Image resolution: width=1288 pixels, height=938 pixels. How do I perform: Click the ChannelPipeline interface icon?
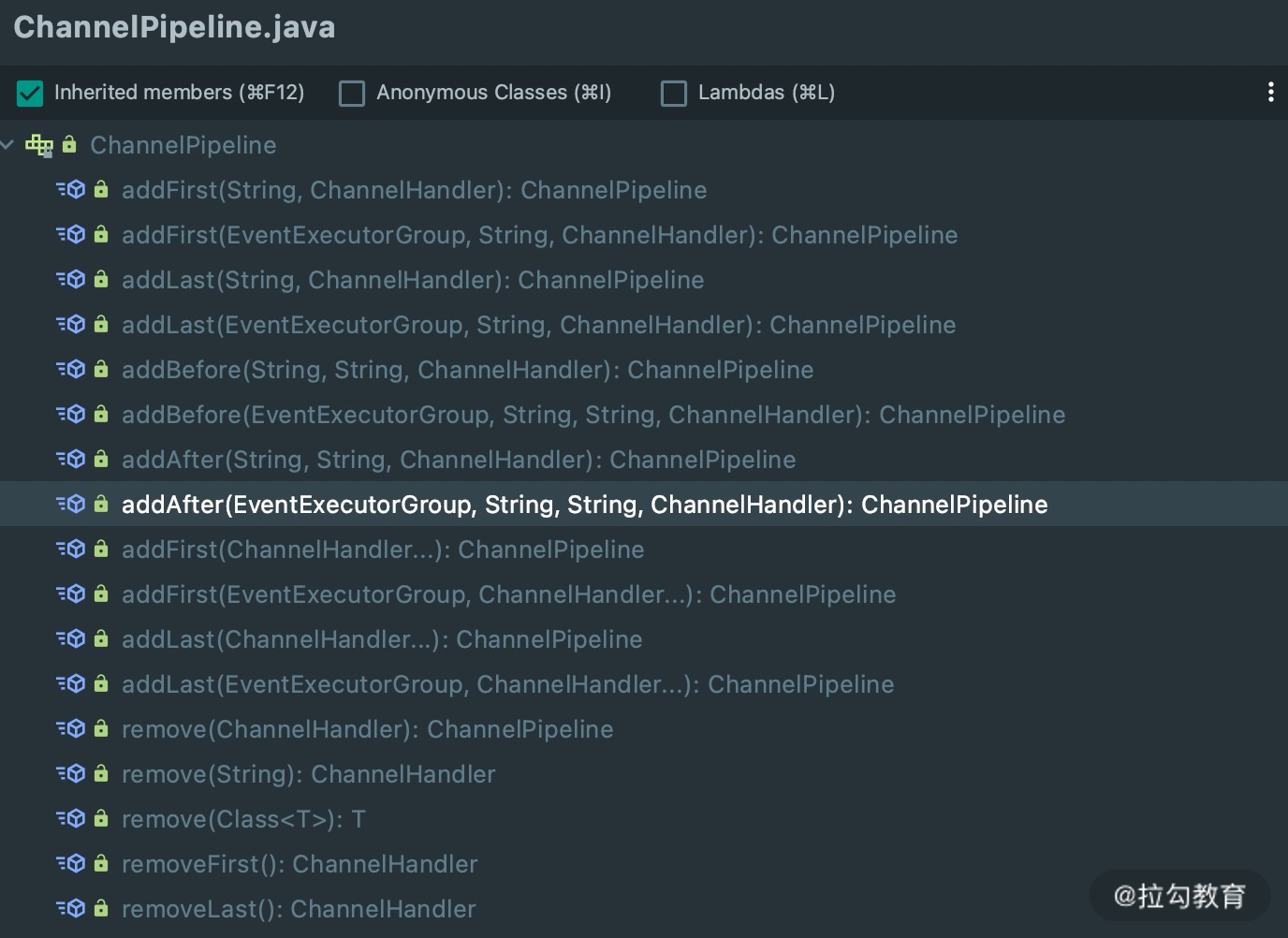point(38,145)
